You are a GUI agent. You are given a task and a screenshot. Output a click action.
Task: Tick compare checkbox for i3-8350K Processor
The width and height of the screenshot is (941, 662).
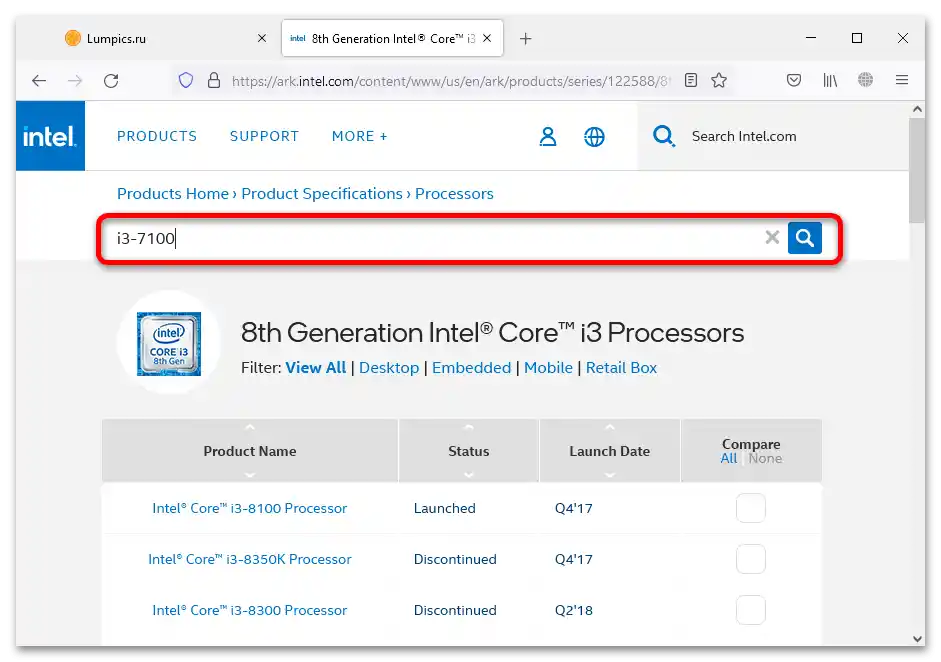(x=751, y=559)
